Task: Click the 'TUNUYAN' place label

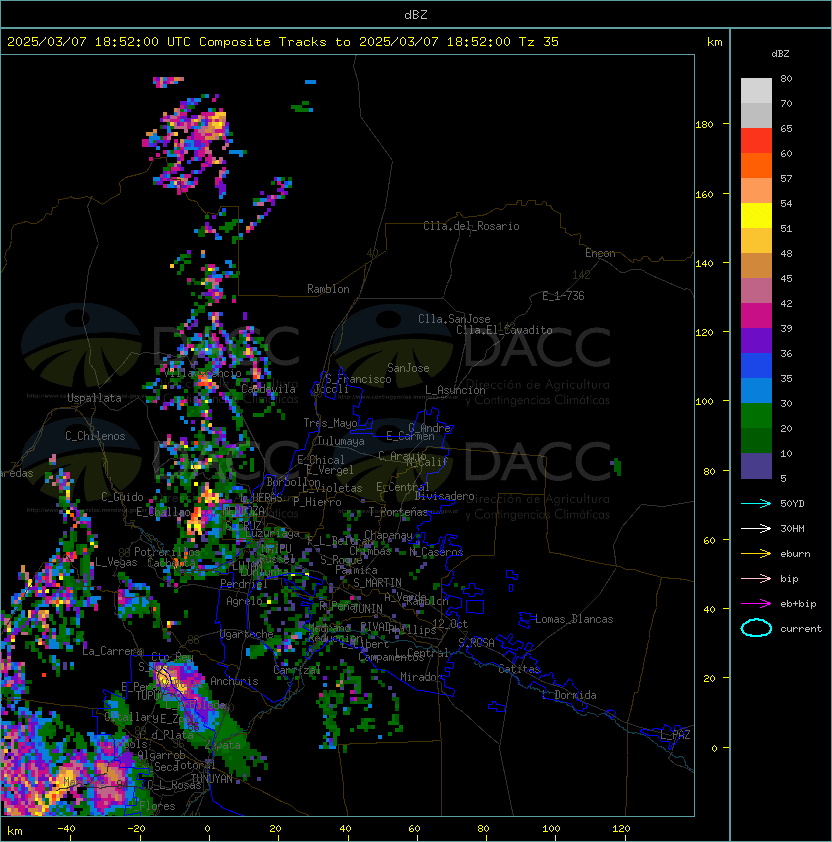Action: [x=212, y=779]
